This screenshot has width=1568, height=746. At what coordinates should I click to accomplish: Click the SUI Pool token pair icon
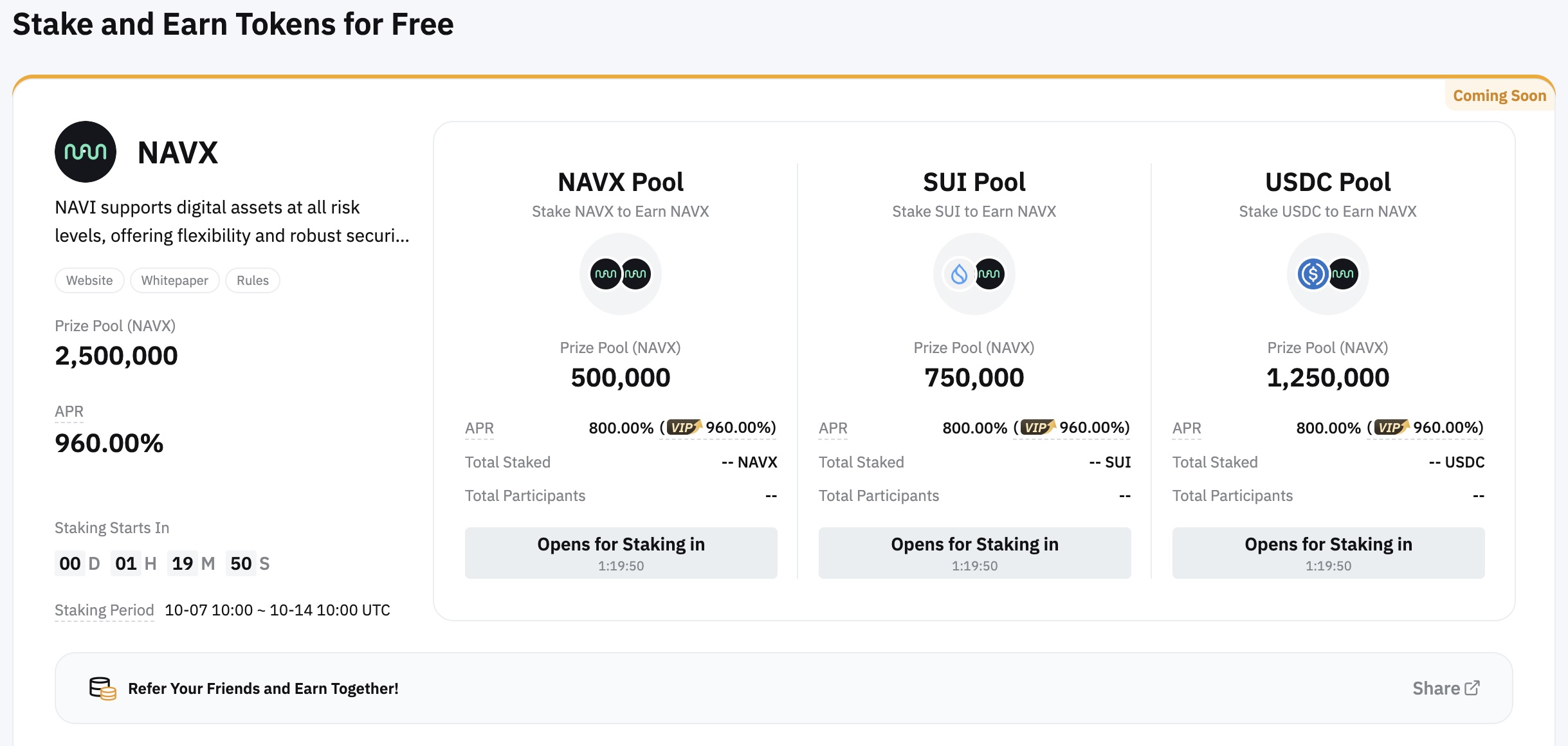pos(974,274)
